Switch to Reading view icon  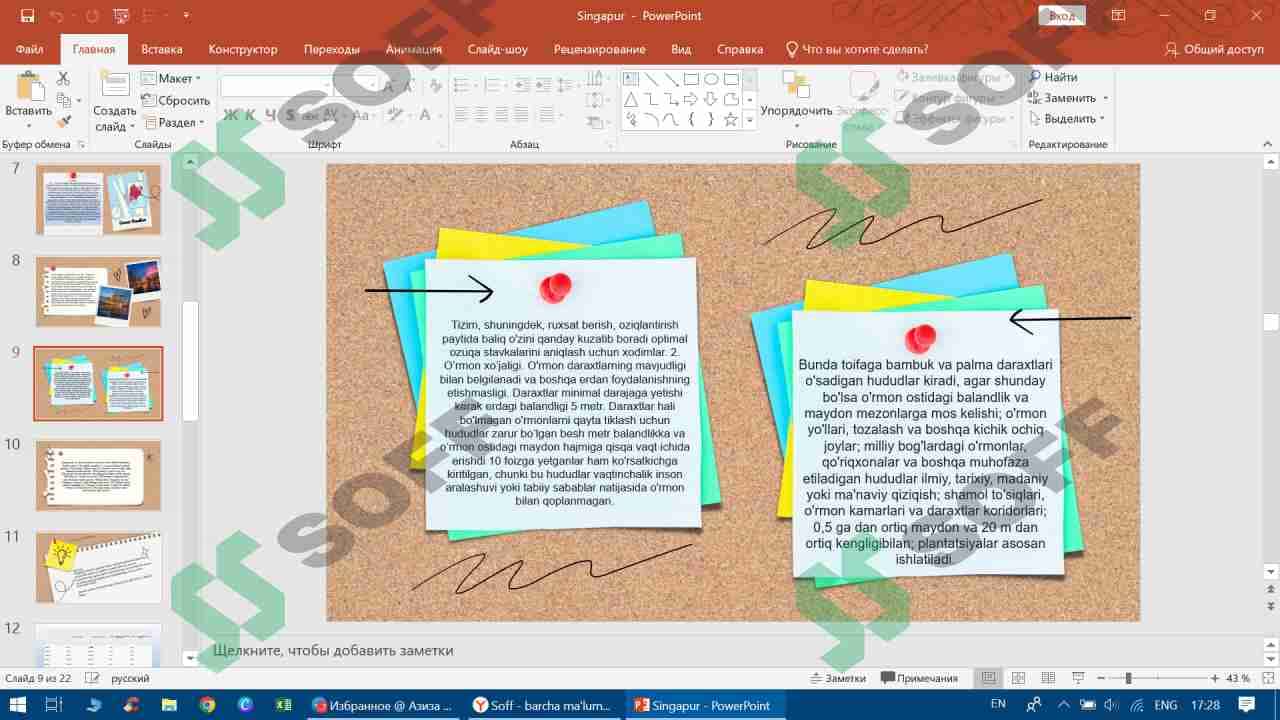[x=1048, y=678]
